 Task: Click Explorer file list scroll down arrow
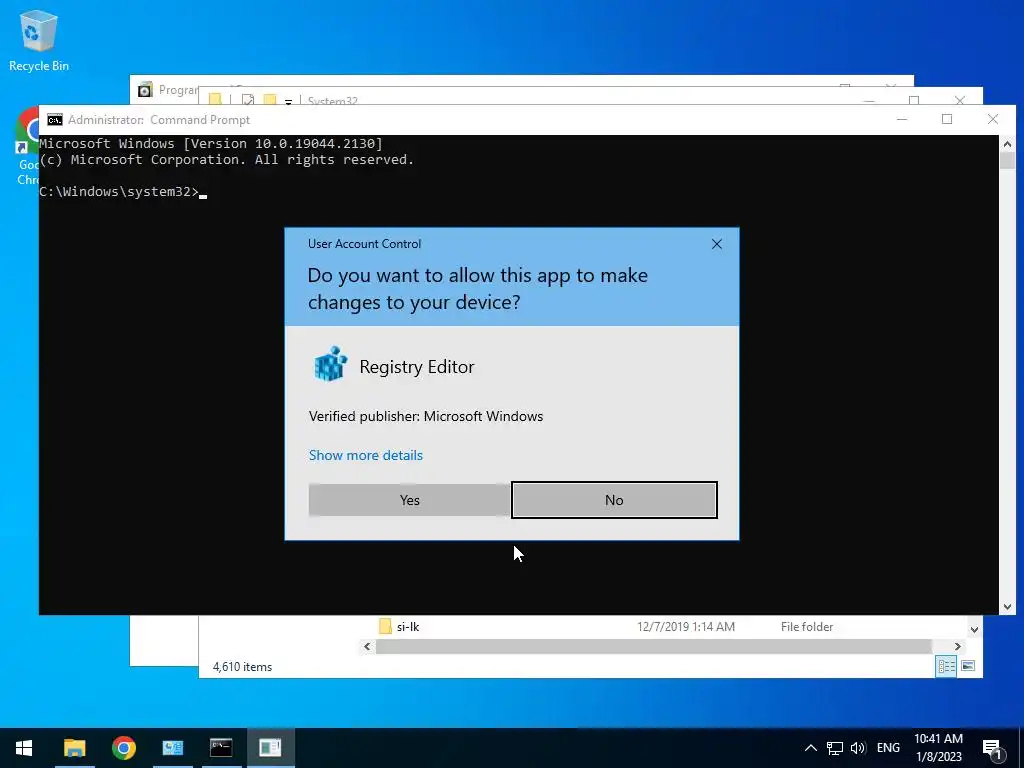coord(974,630)
